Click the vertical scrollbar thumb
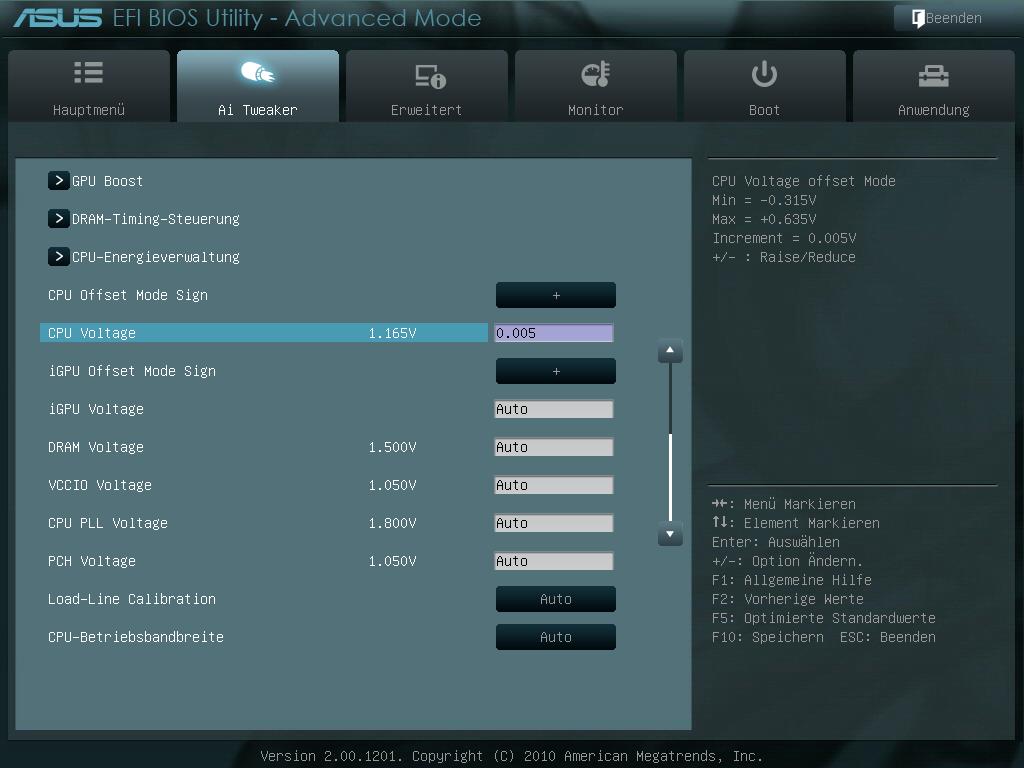The width and height of the screenshot is (1024, 768). [670, 476]
